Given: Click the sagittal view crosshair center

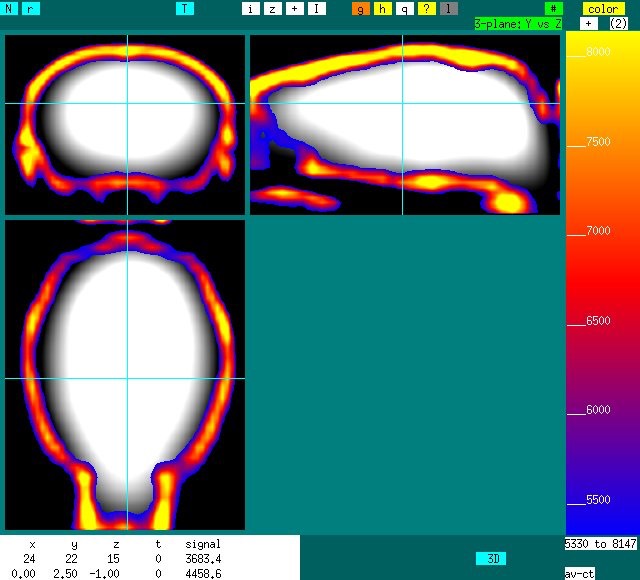Looking at the screenshot, I should tap(402, 103).
